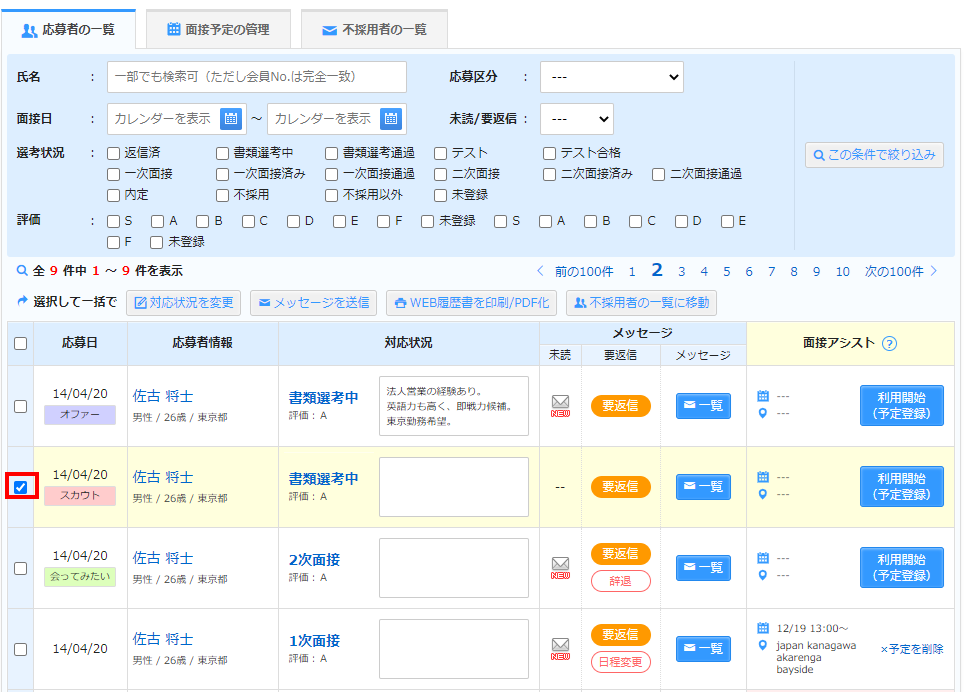Enable 不採用以外 filter checkbox
This screenshot has width=966, height=692.
331,195
